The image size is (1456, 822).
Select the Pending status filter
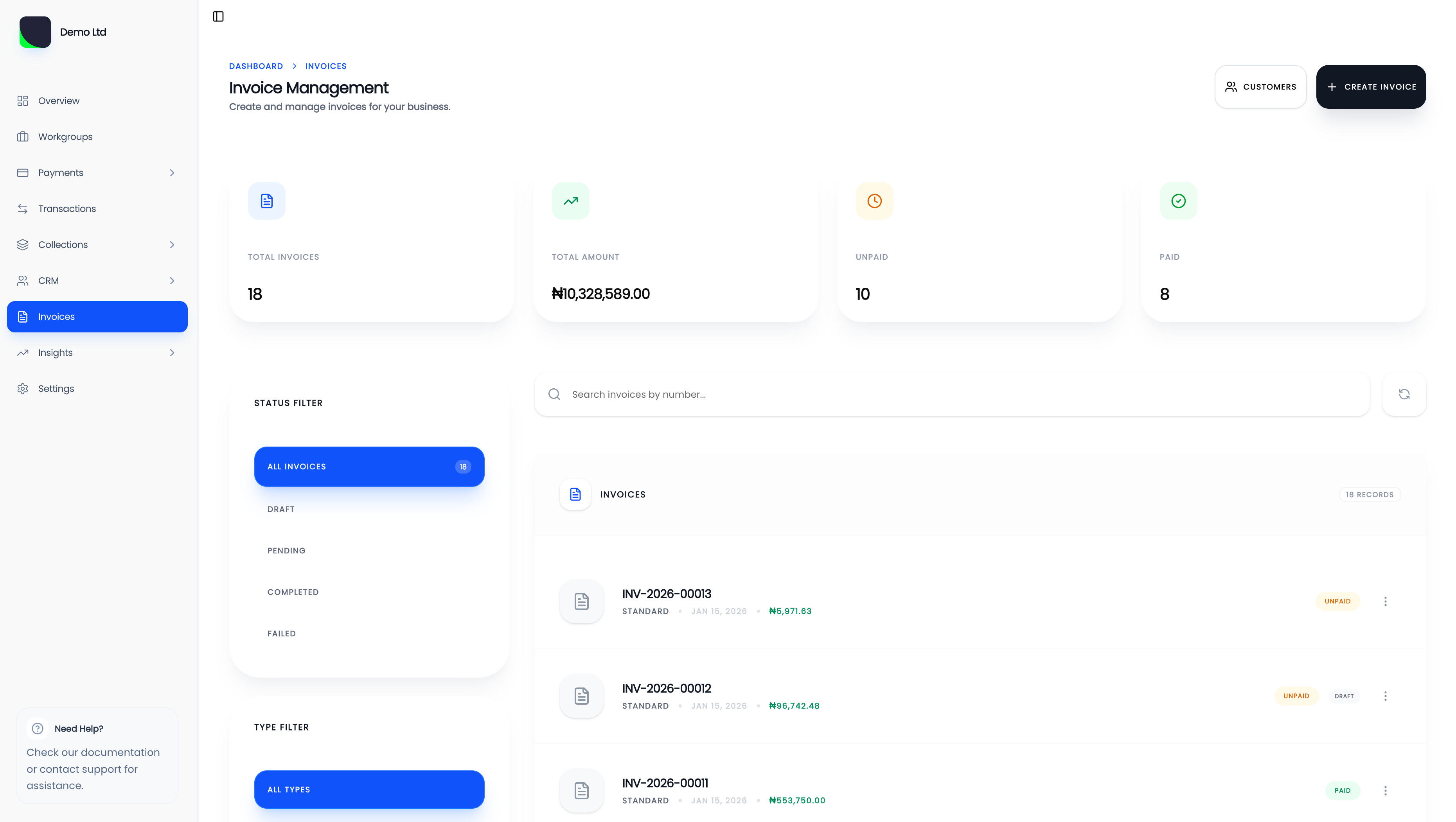286,550
